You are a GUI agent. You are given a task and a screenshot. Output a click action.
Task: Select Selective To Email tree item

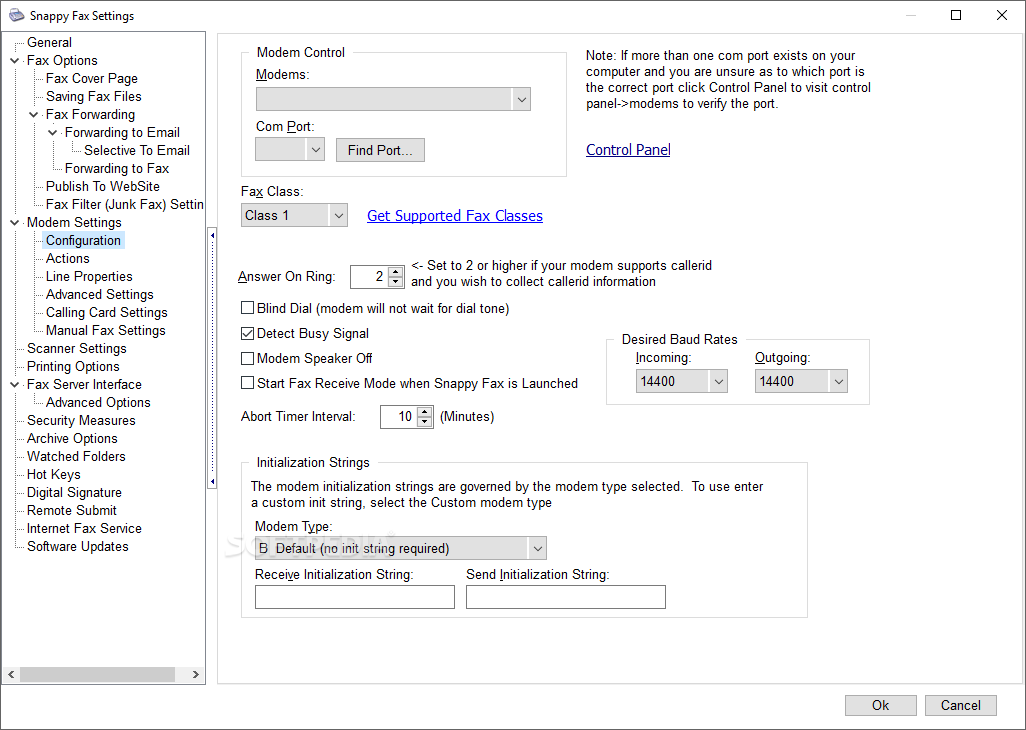click(137, 150)
